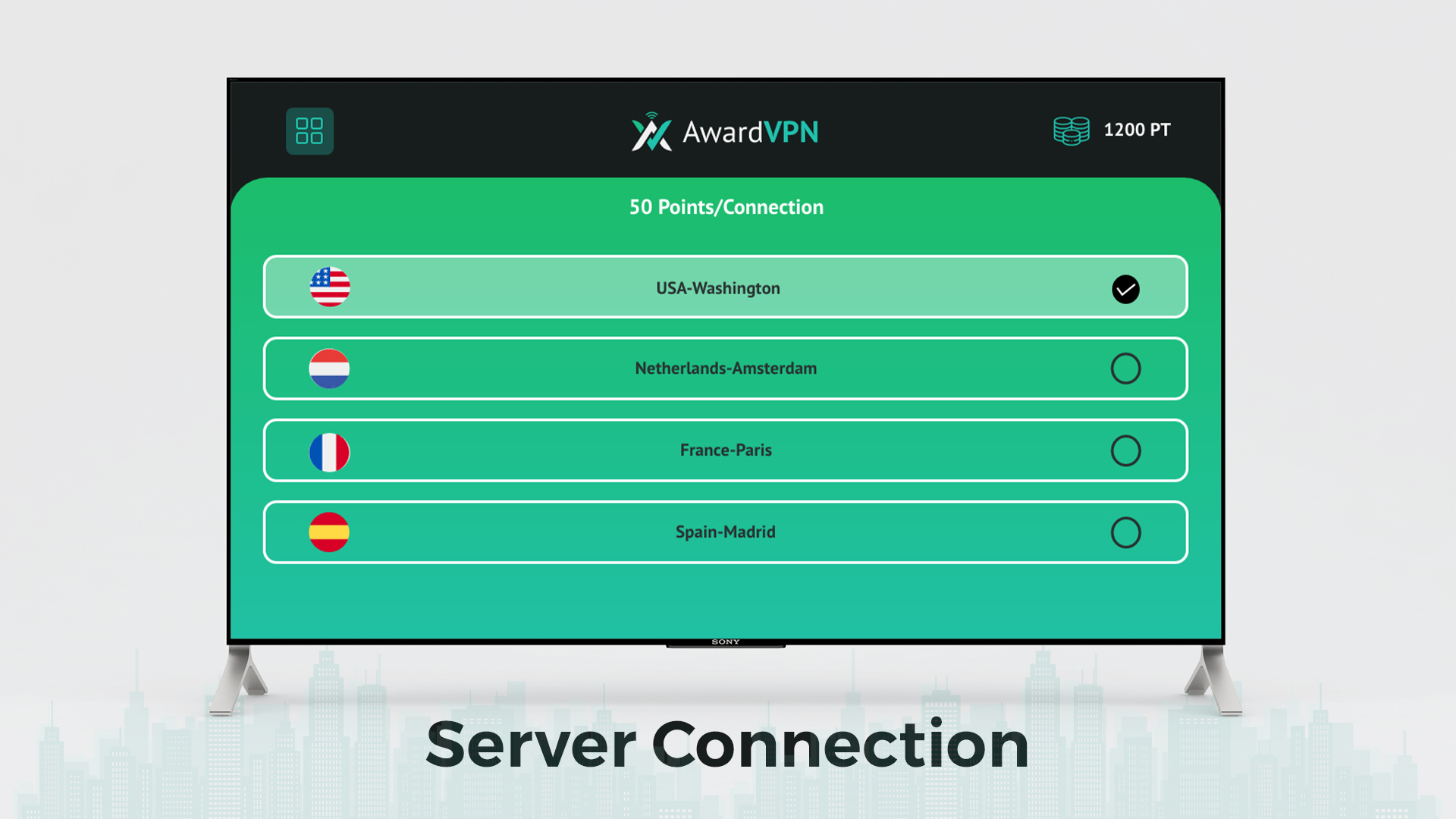Click the 1200 PT points balance
The width and height of the screenshot is (1456, 819).
(x=1137, y=130)
